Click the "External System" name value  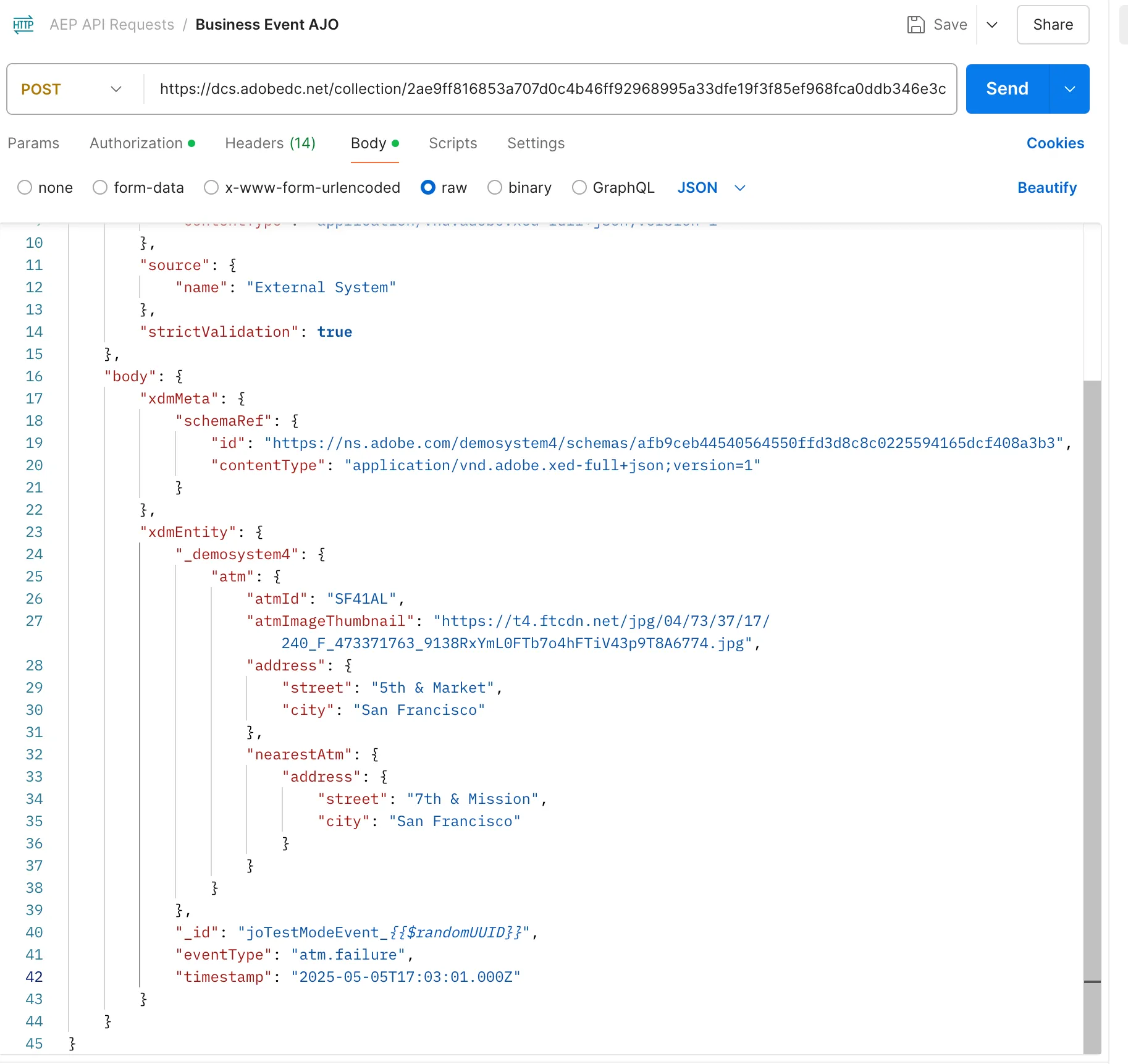321,287
